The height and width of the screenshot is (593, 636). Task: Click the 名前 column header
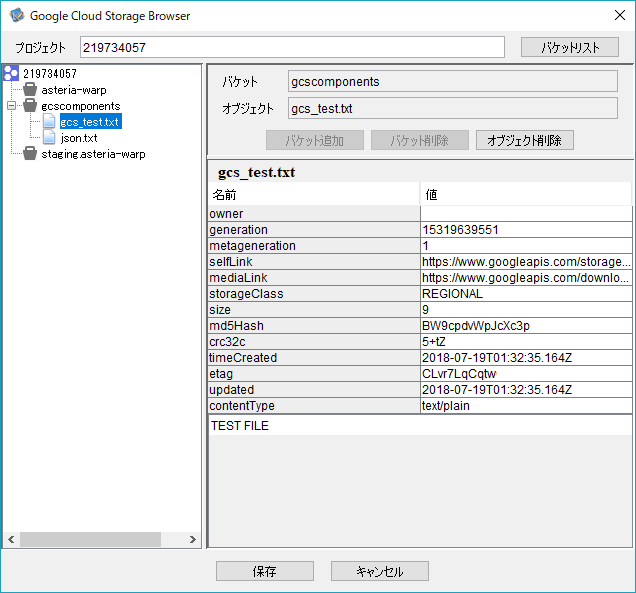(314, 194)
